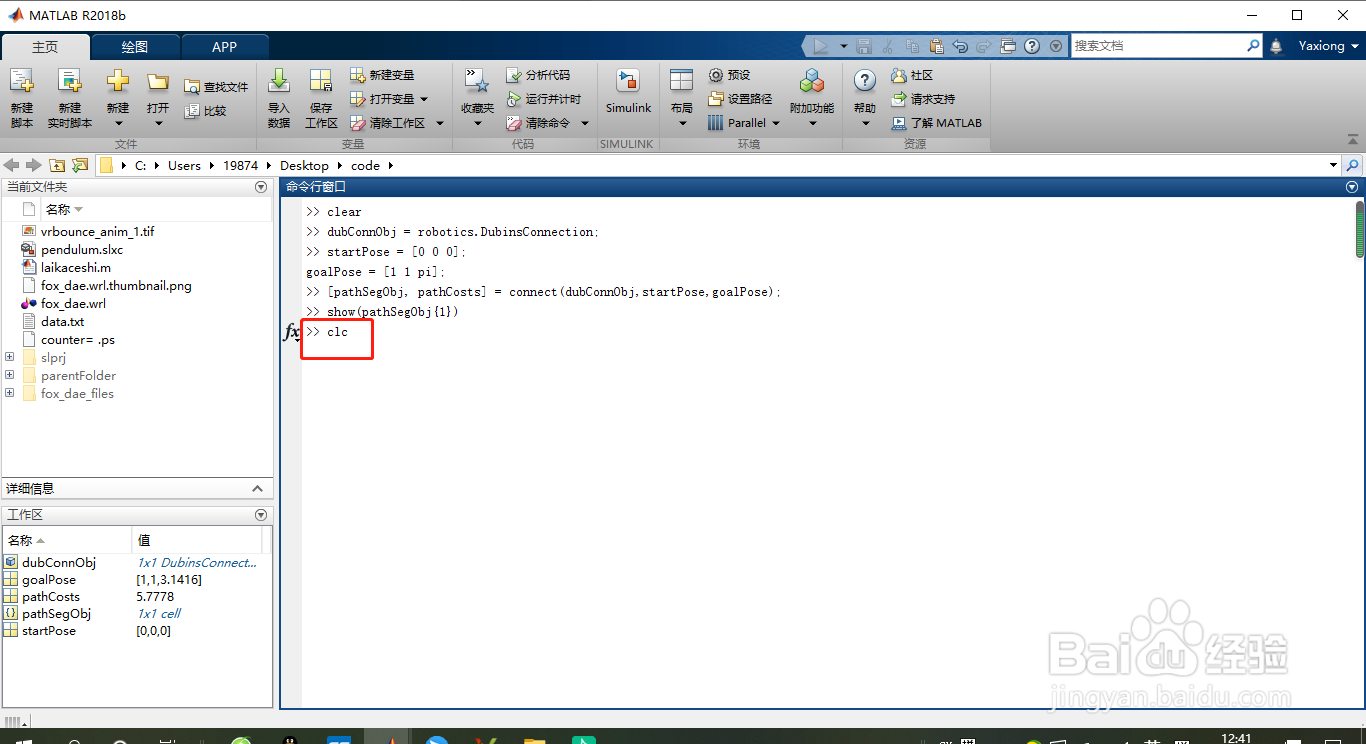Click the command window vertical scrollbar
The width and height of the screenshot is (1366, 744).
point(1359,228)
